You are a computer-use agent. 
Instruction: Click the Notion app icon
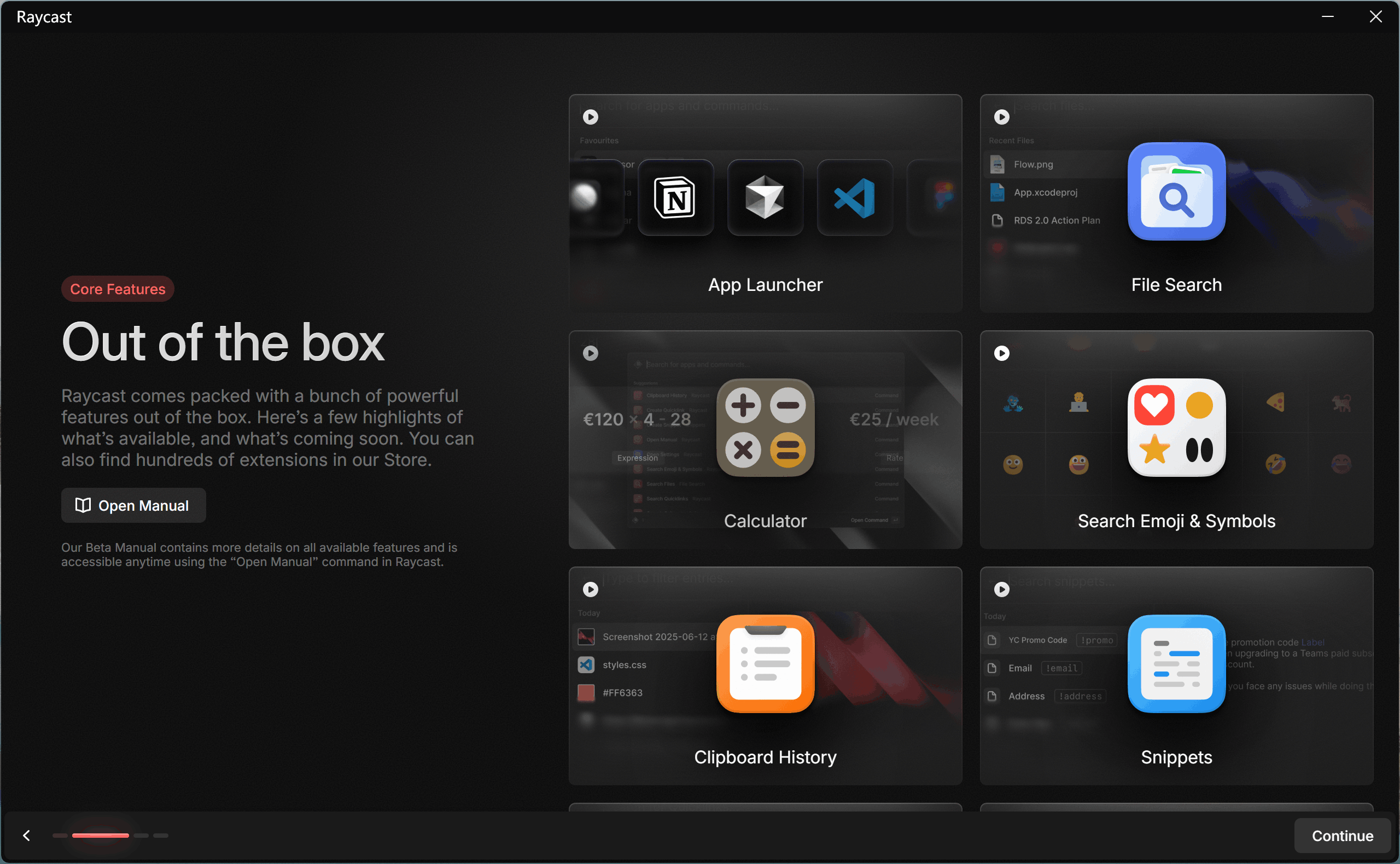coord(675,198)
